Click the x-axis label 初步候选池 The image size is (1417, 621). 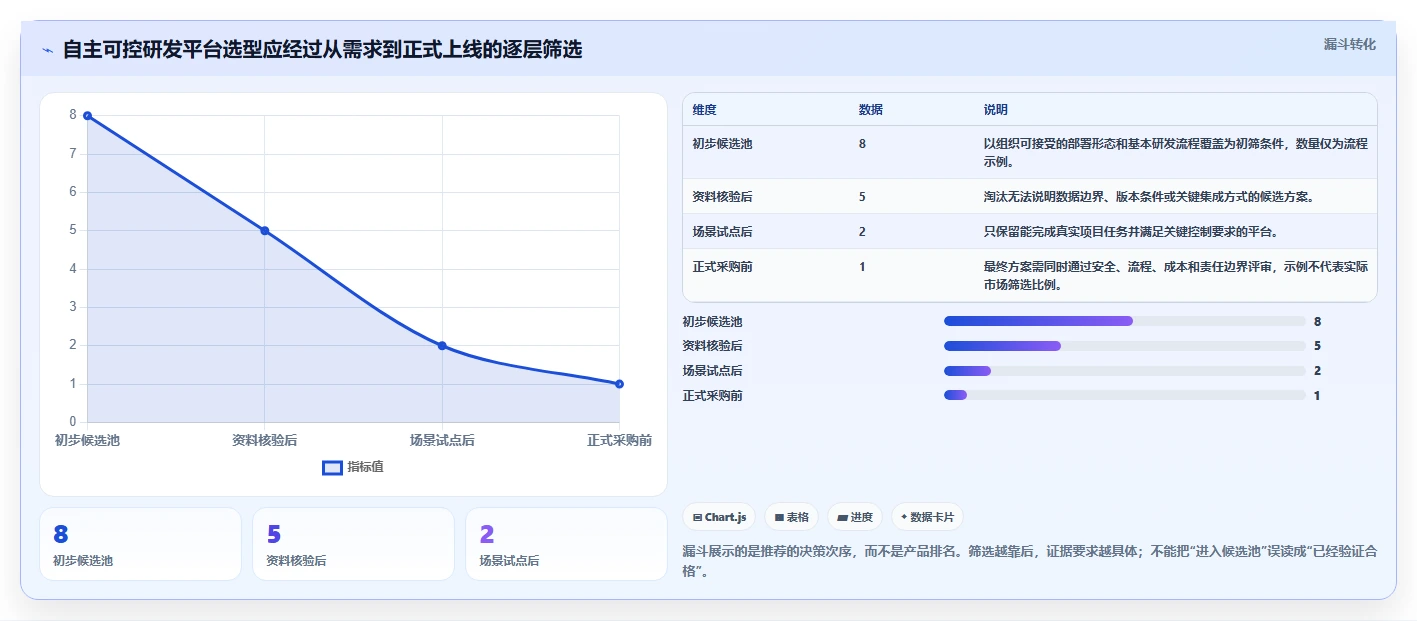click(87, 440)
